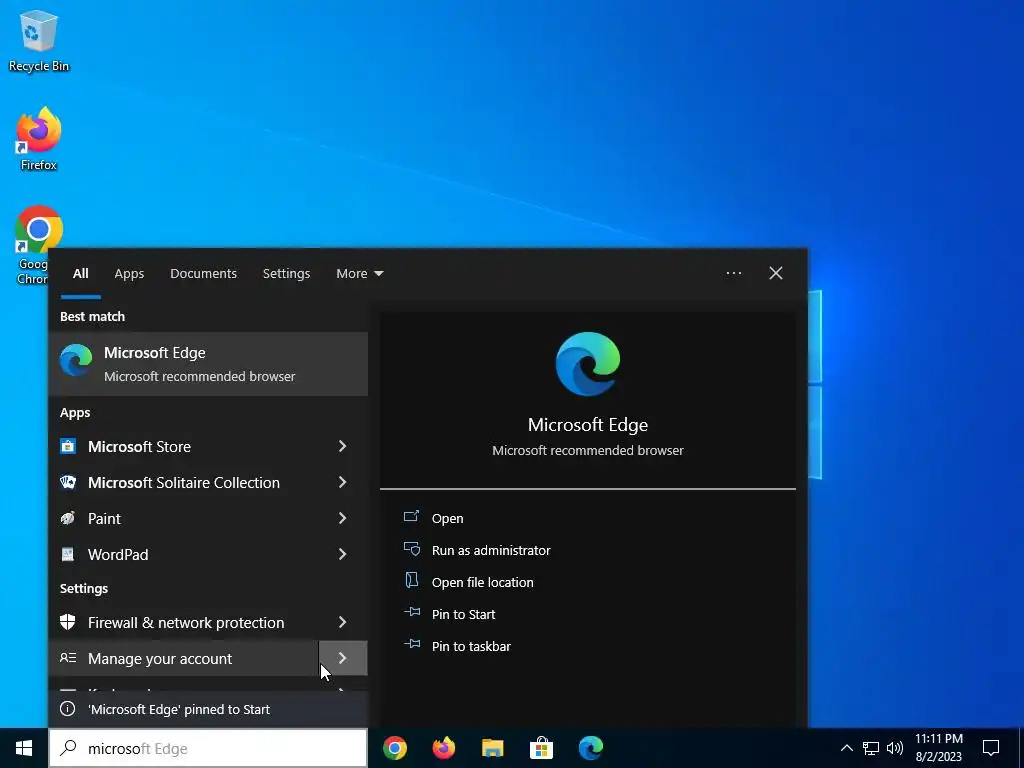Open Firewall & network protection setting
The image size is (1024, 768).
click(x=184, y=622)
